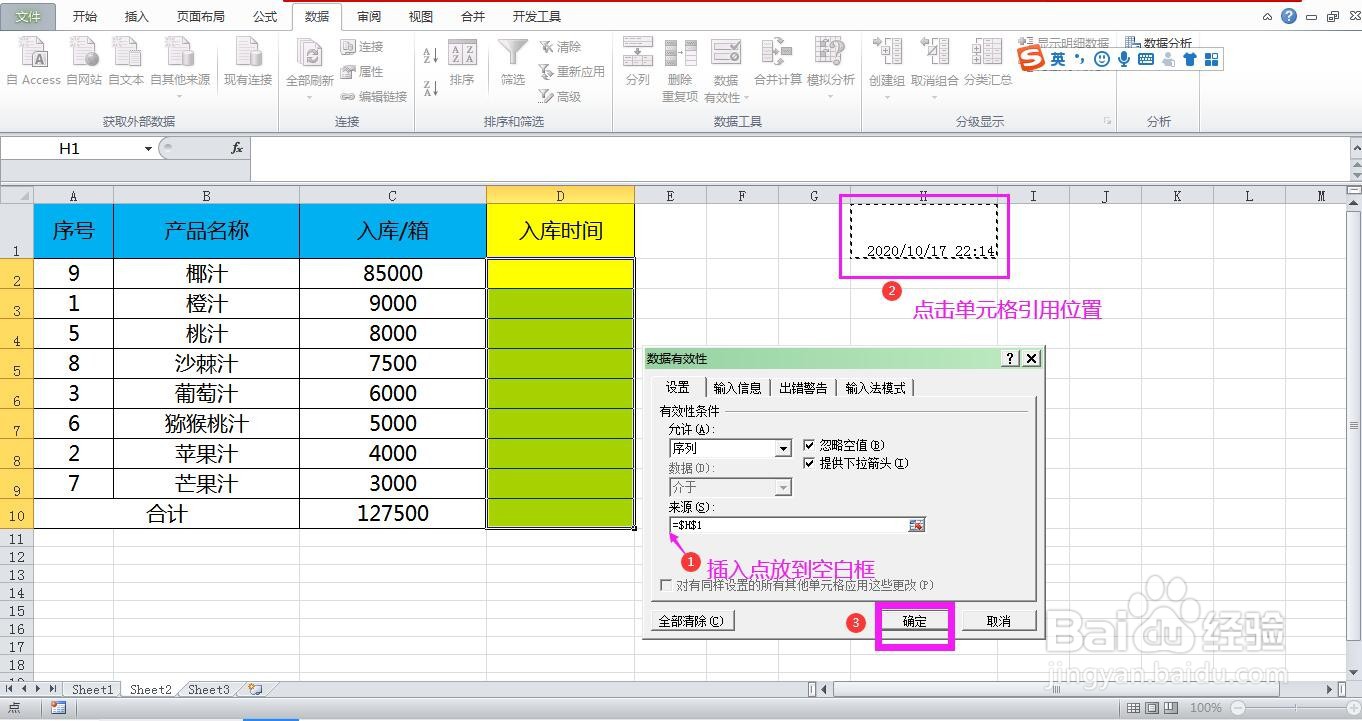Confirm with the 确定 button
Screen dimensions: 1362x721
913,621
